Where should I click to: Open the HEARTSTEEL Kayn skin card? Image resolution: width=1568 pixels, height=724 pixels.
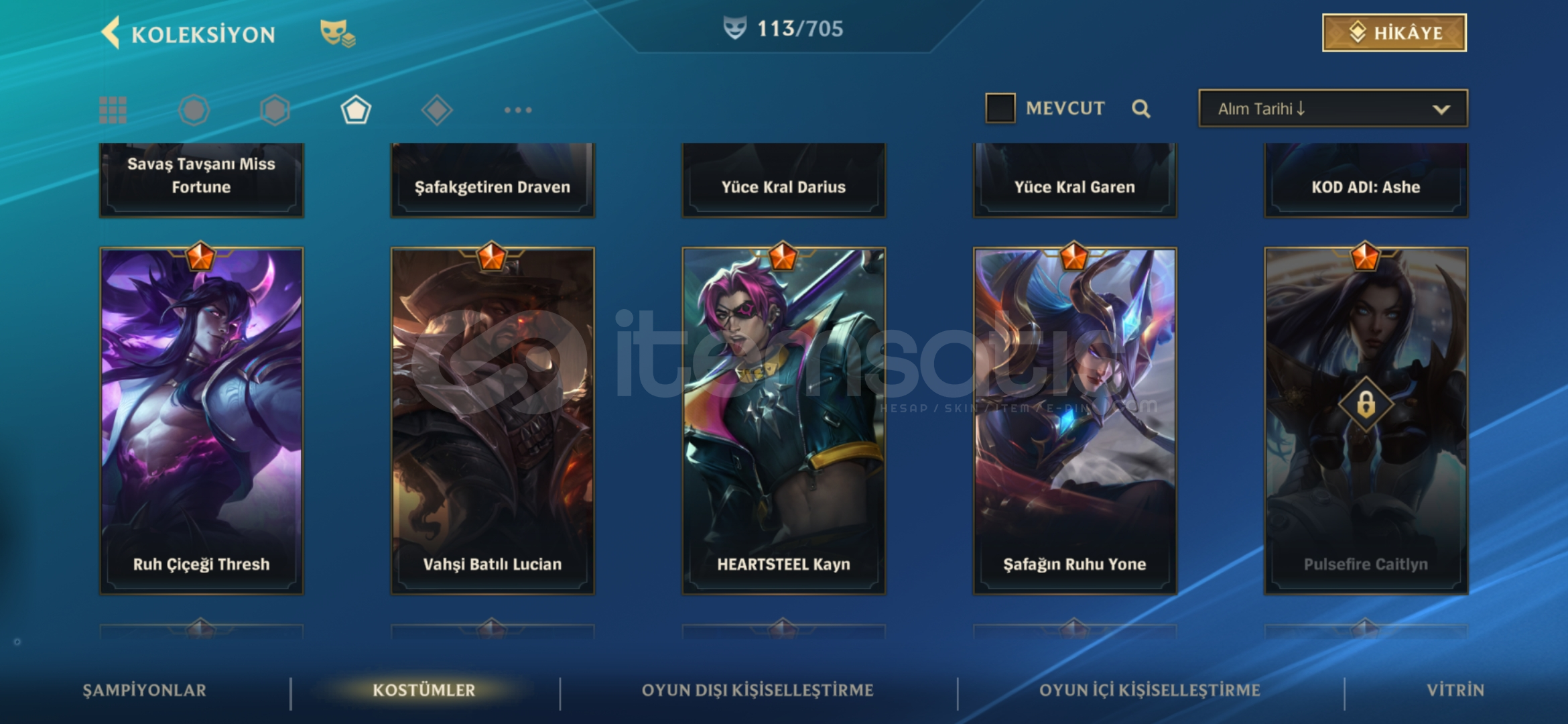coord(783,421)
